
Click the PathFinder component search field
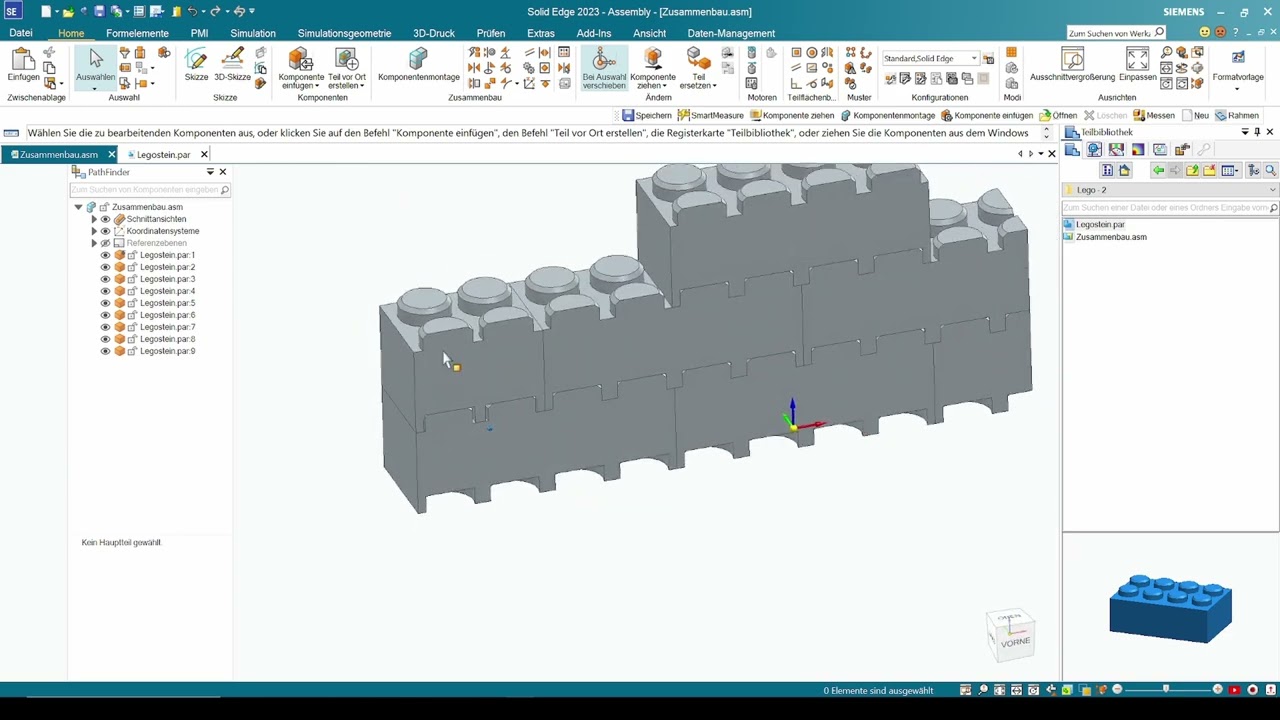[150, 189]
